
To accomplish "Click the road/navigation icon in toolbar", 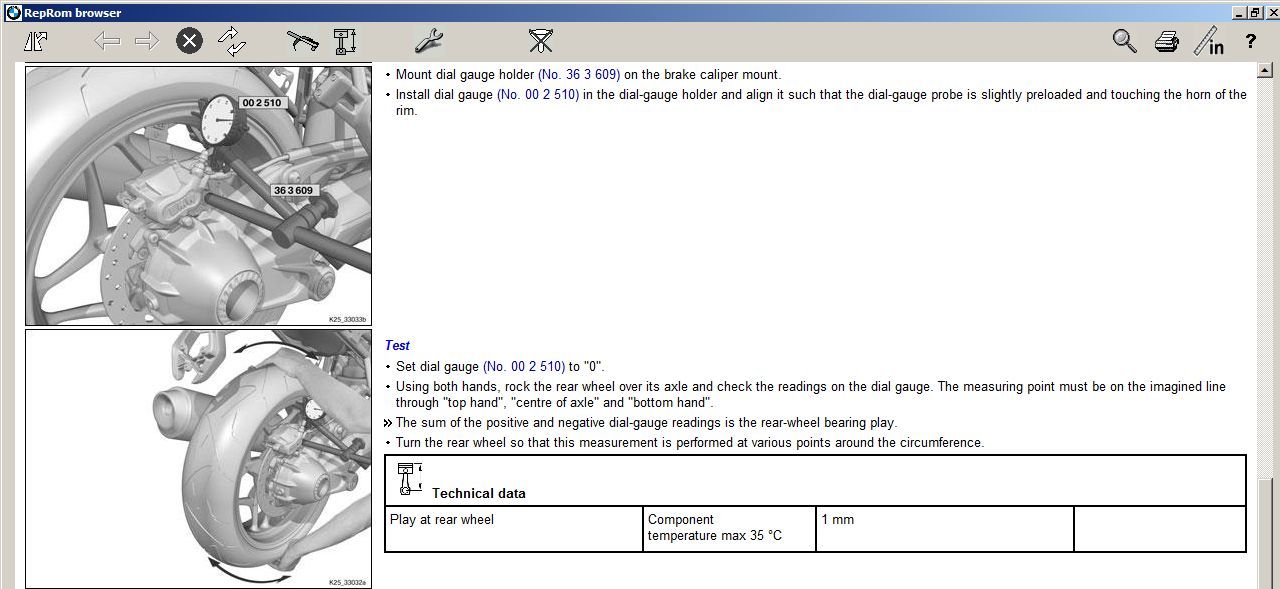I will pos(36,41).
